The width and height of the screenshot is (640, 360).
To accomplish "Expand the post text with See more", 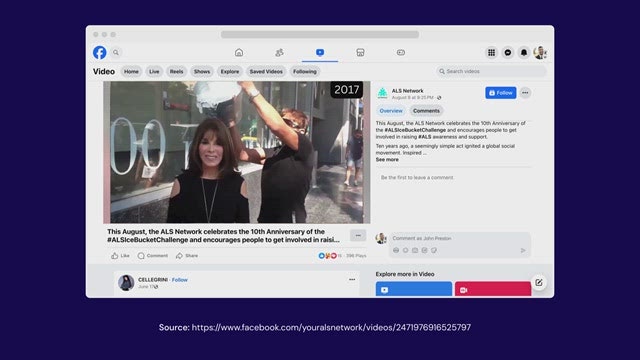I will tap(387, 160).
